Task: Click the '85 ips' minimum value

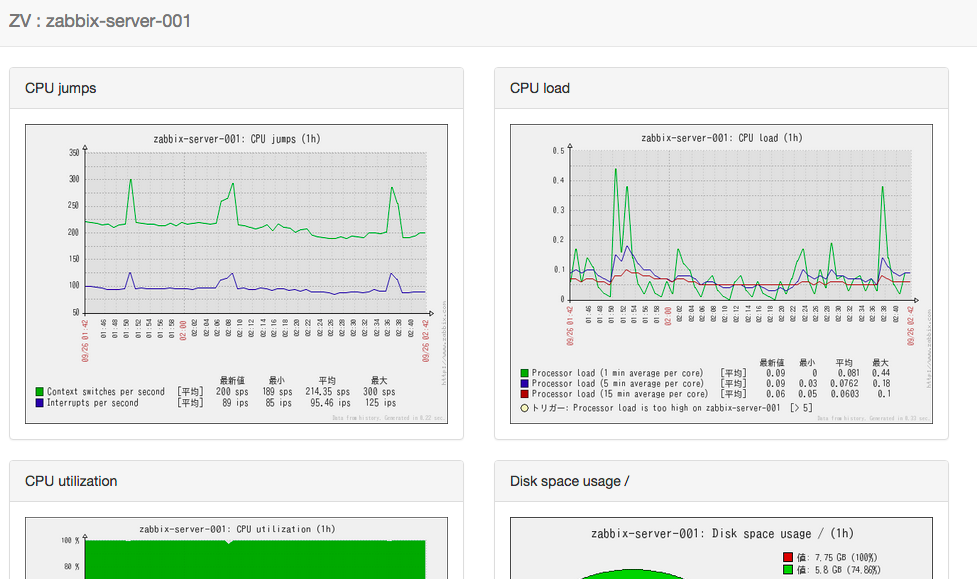Action: tap(279, 403)
